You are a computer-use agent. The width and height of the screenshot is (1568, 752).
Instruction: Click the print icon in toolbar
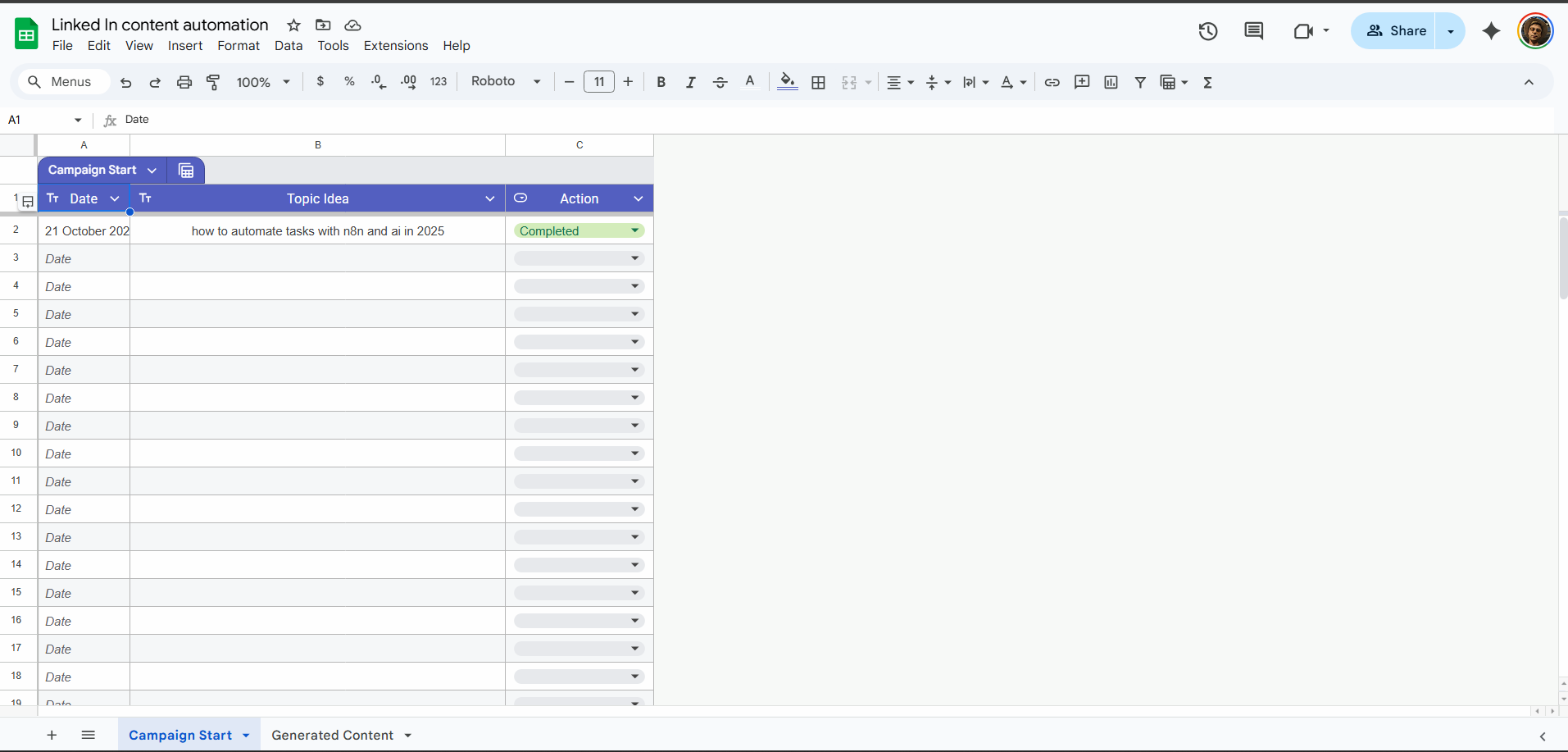point(184,82)
